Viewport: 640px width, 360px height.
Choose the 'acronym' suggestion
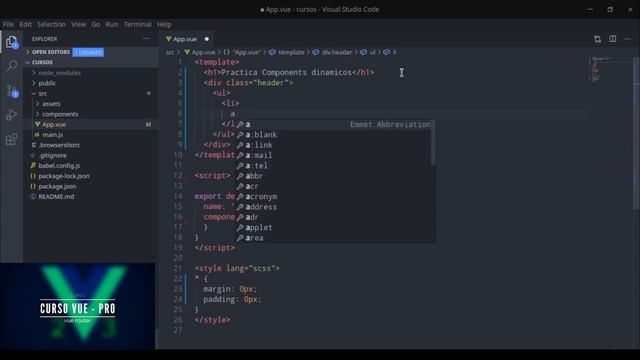pos(334,197)
